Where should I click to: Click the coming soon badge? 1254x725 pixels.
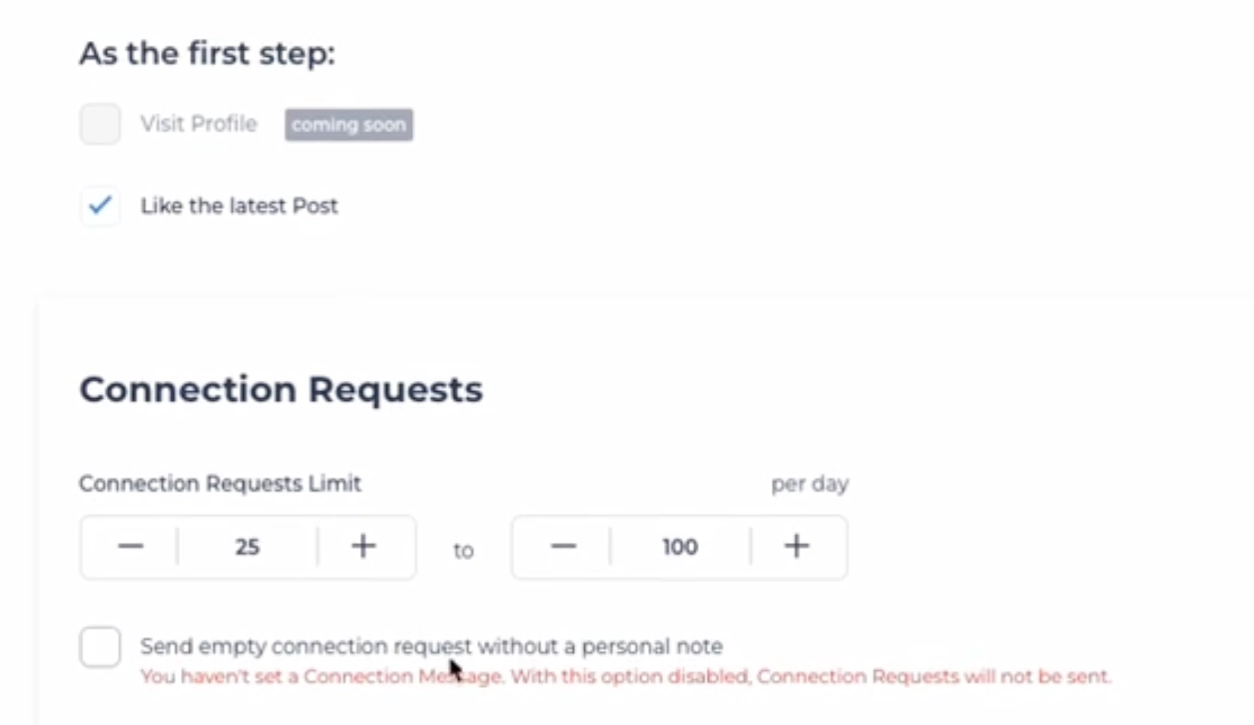348,124
